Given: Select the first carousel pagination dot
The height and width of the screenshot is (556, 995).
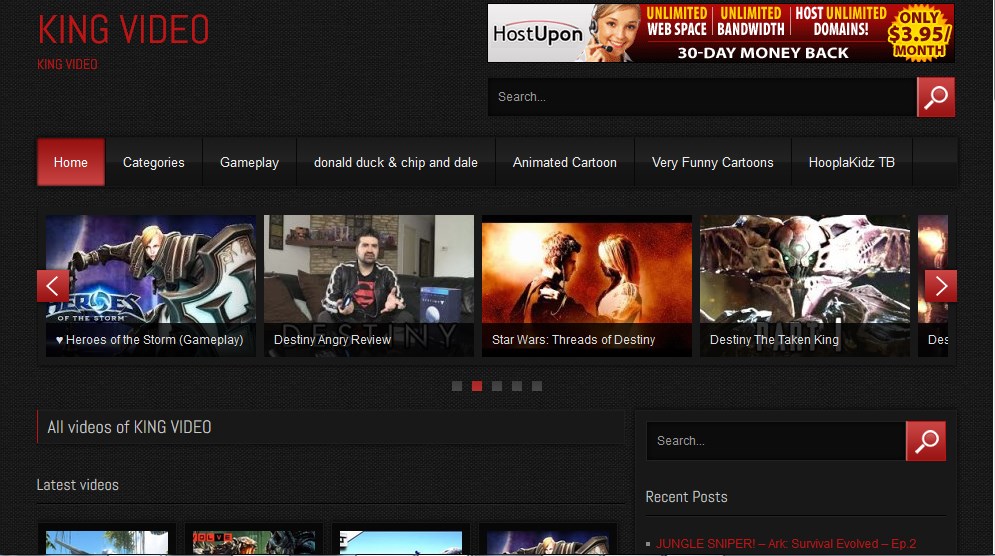Looking at the screenshot, I should pos(457,386).
